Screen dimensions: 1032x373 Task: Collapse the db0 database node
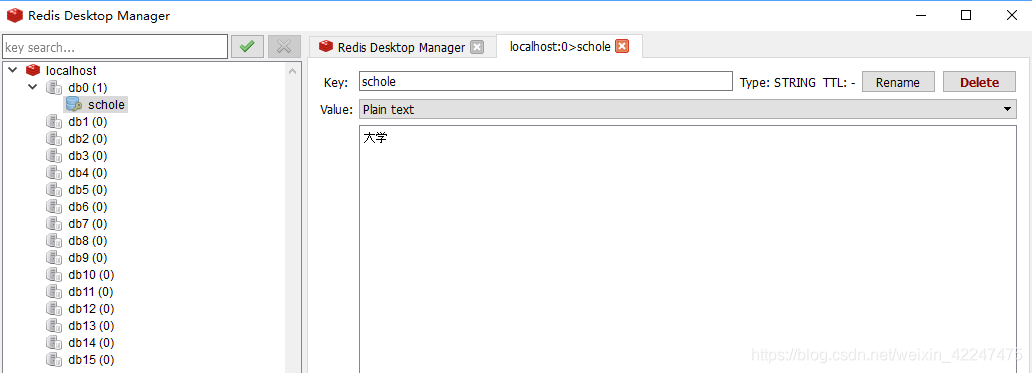click(33, 87)
